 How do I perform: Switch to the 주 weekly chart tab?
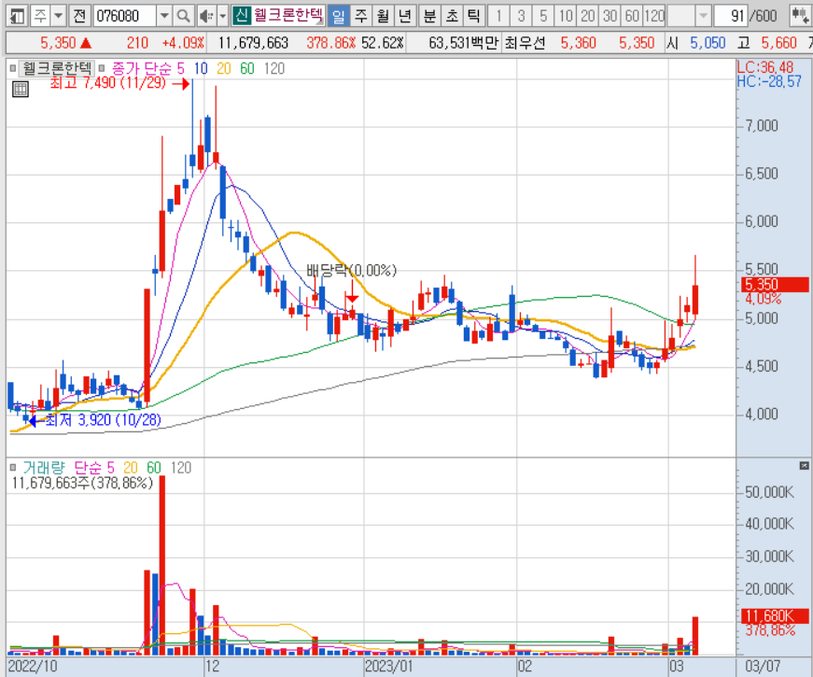[361, 16]
